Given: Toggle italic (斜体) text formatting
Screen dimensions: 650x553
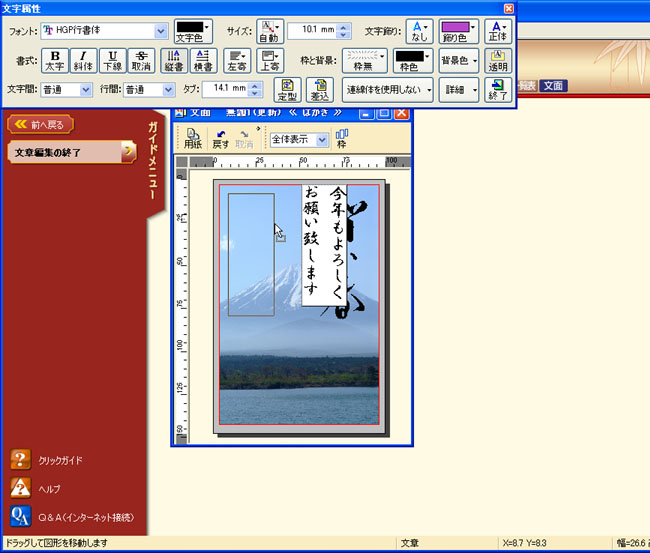Looking at the screenshot, I should (84, 60).
